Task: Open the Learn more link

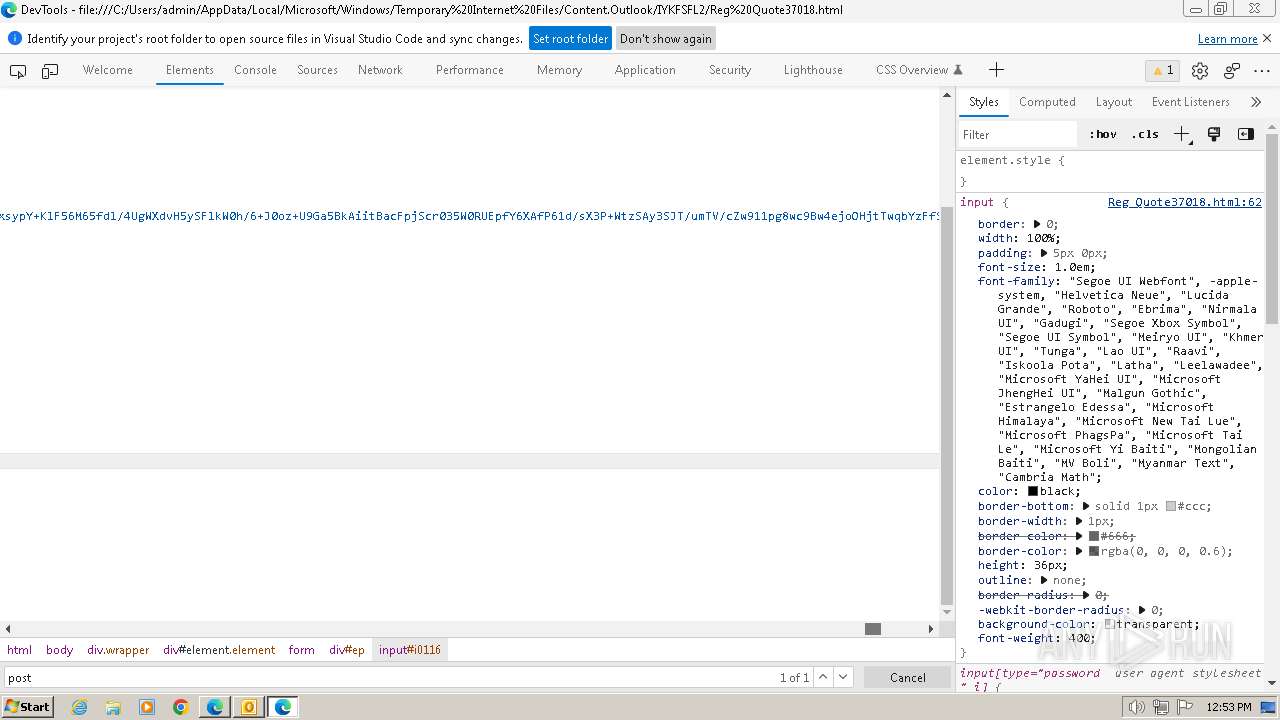Action: click(x=1228, y=39)
